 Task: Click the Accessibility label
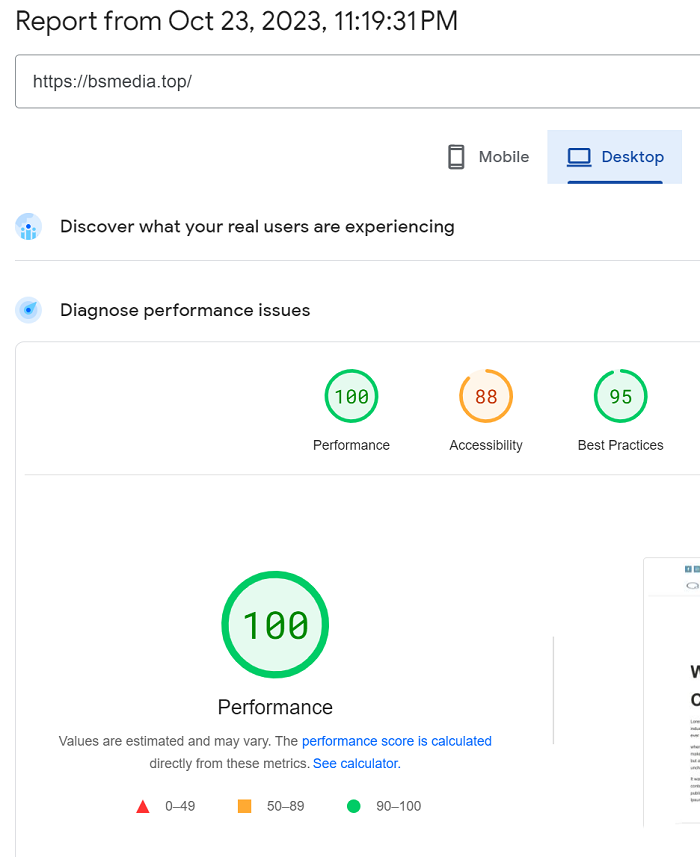pyautogui.click(x=486, y=445)
